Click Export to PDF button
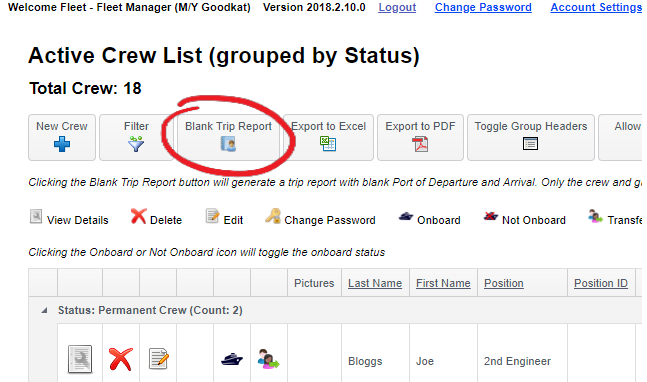The height and width of the screenshot is (382, 647). pyautogui.click(x=420, y=137)
